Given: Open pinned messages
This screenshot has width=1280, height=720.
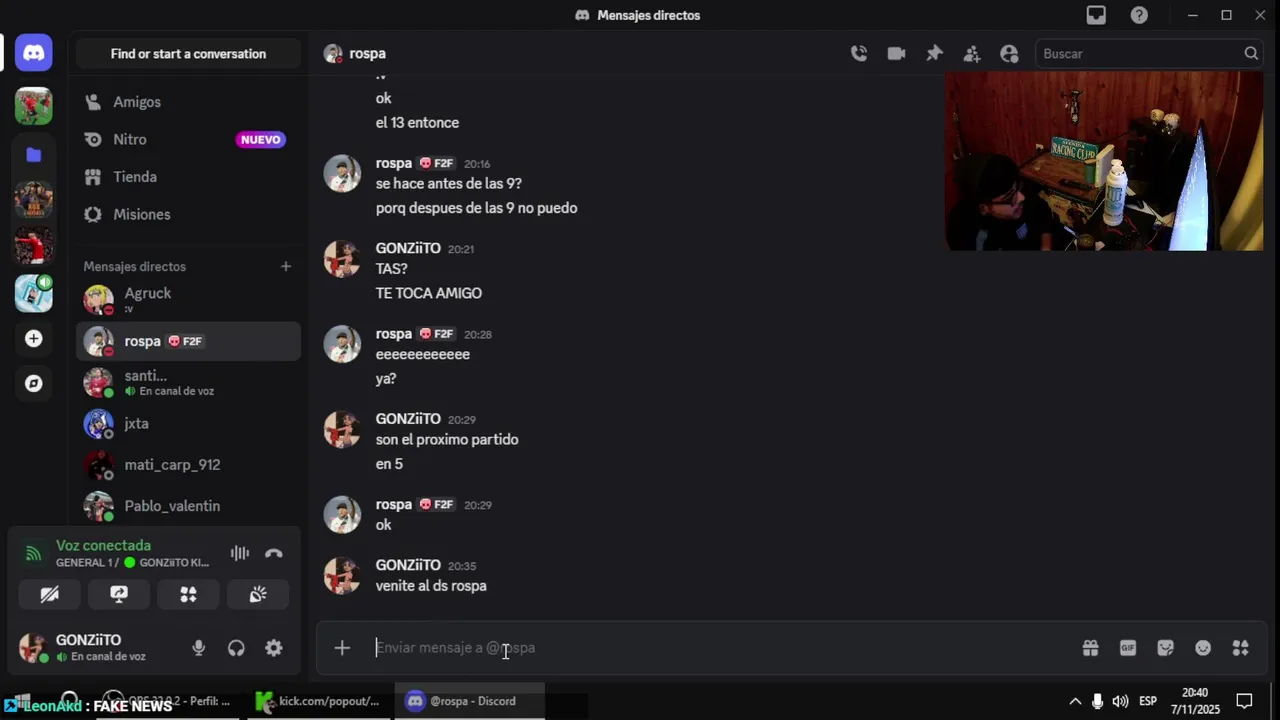Looking at the screenshot, I should coord(934,54).
